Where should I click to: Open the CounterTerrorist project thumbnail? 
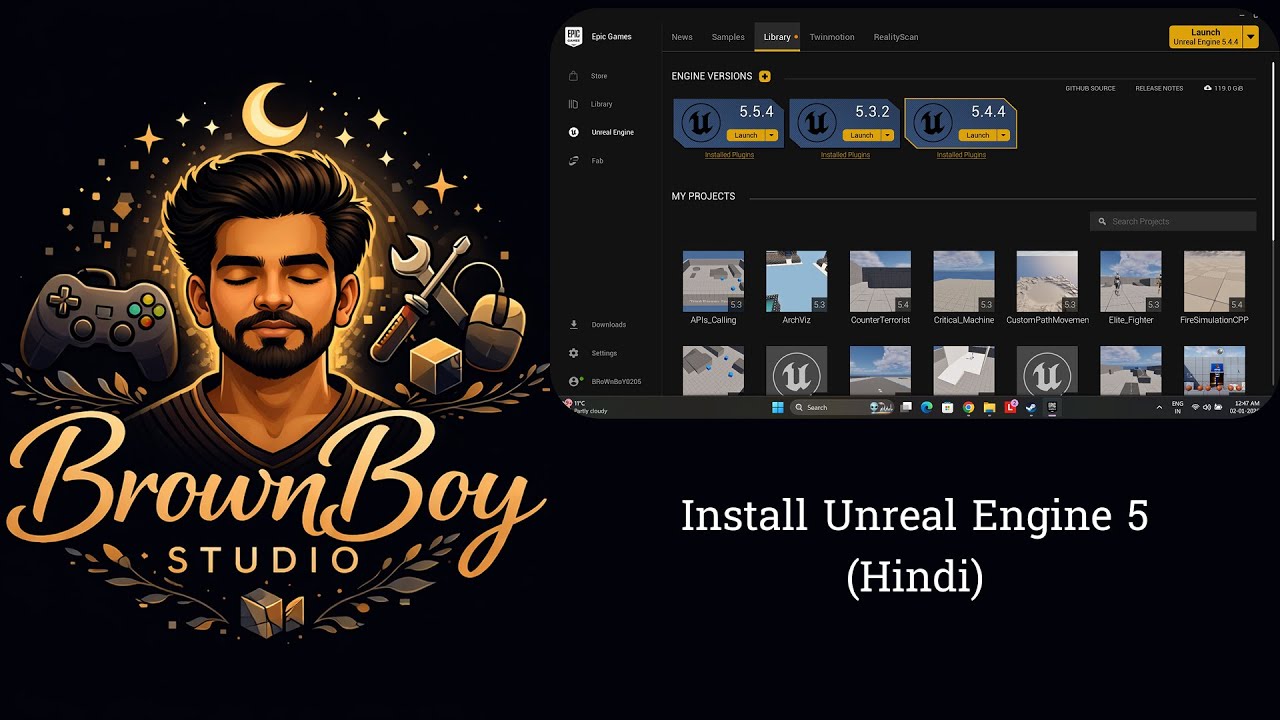pos(880,281)
